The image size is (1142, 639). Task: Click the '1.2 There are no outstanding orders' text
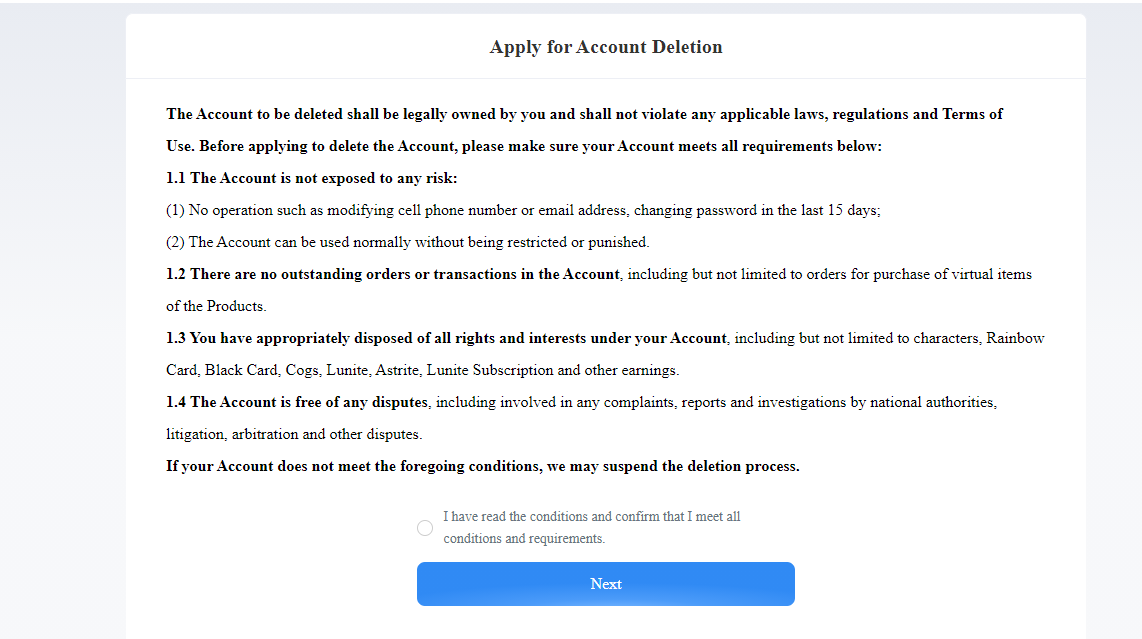pyautogui.click(x=393, y=275)
